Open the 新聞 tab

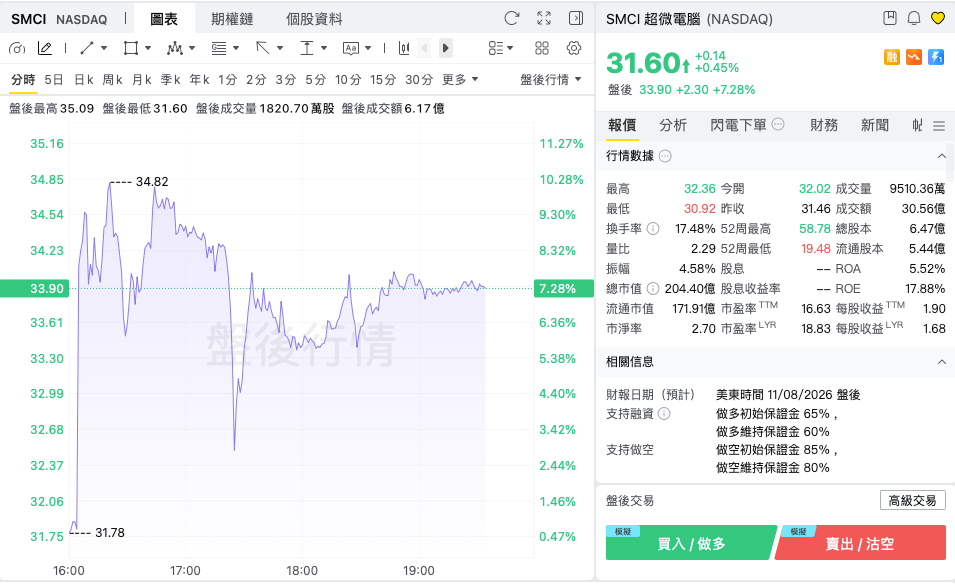point(875,125)
